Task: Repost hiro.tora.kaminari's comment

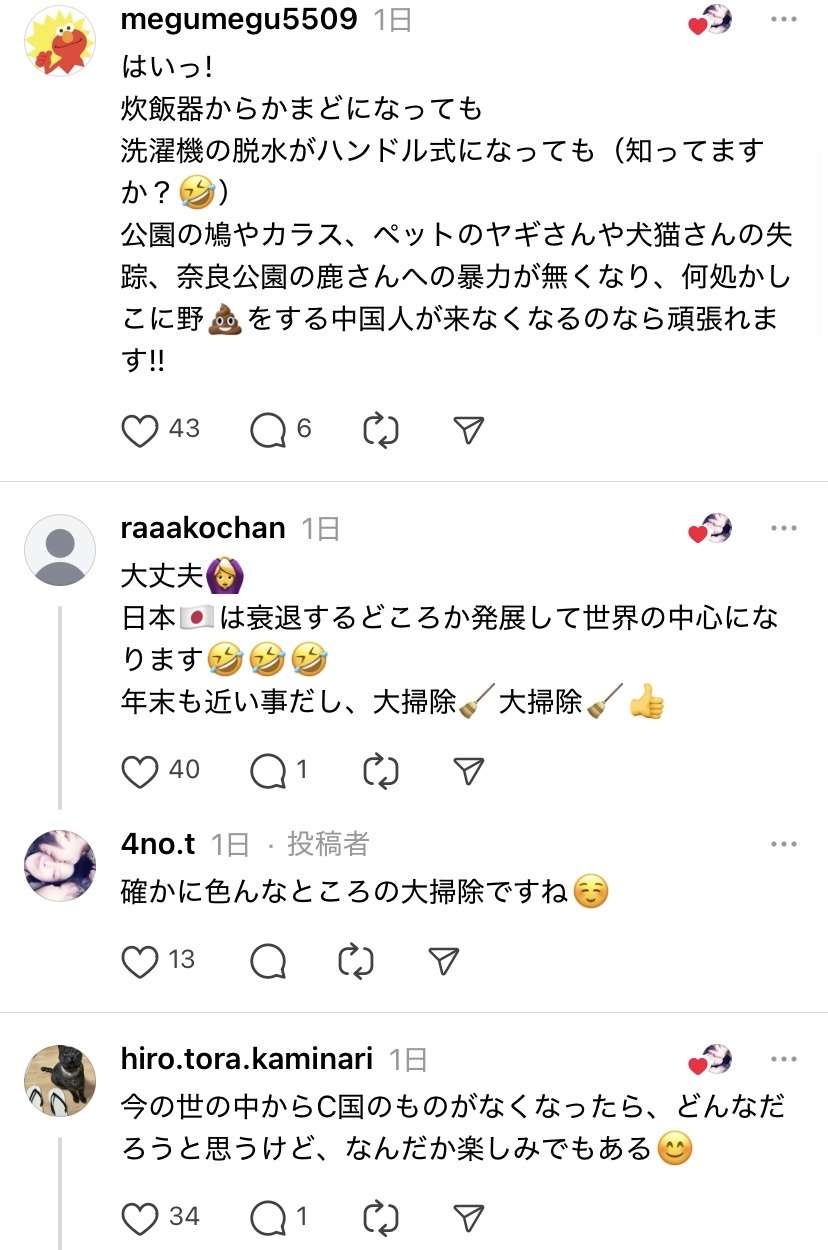Action: tap(381, 1217)
